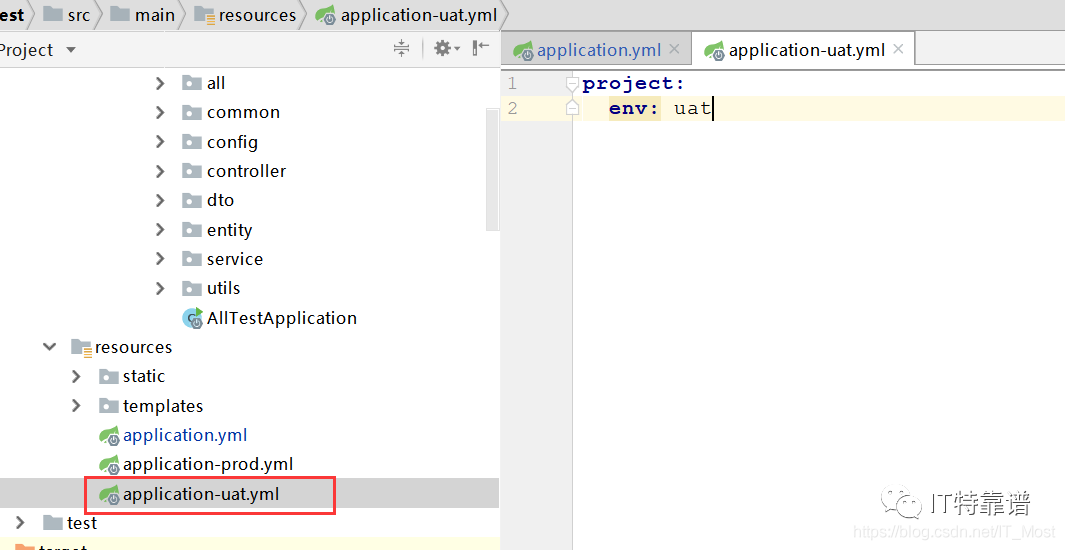Expand the static folder

coord(76,376)
